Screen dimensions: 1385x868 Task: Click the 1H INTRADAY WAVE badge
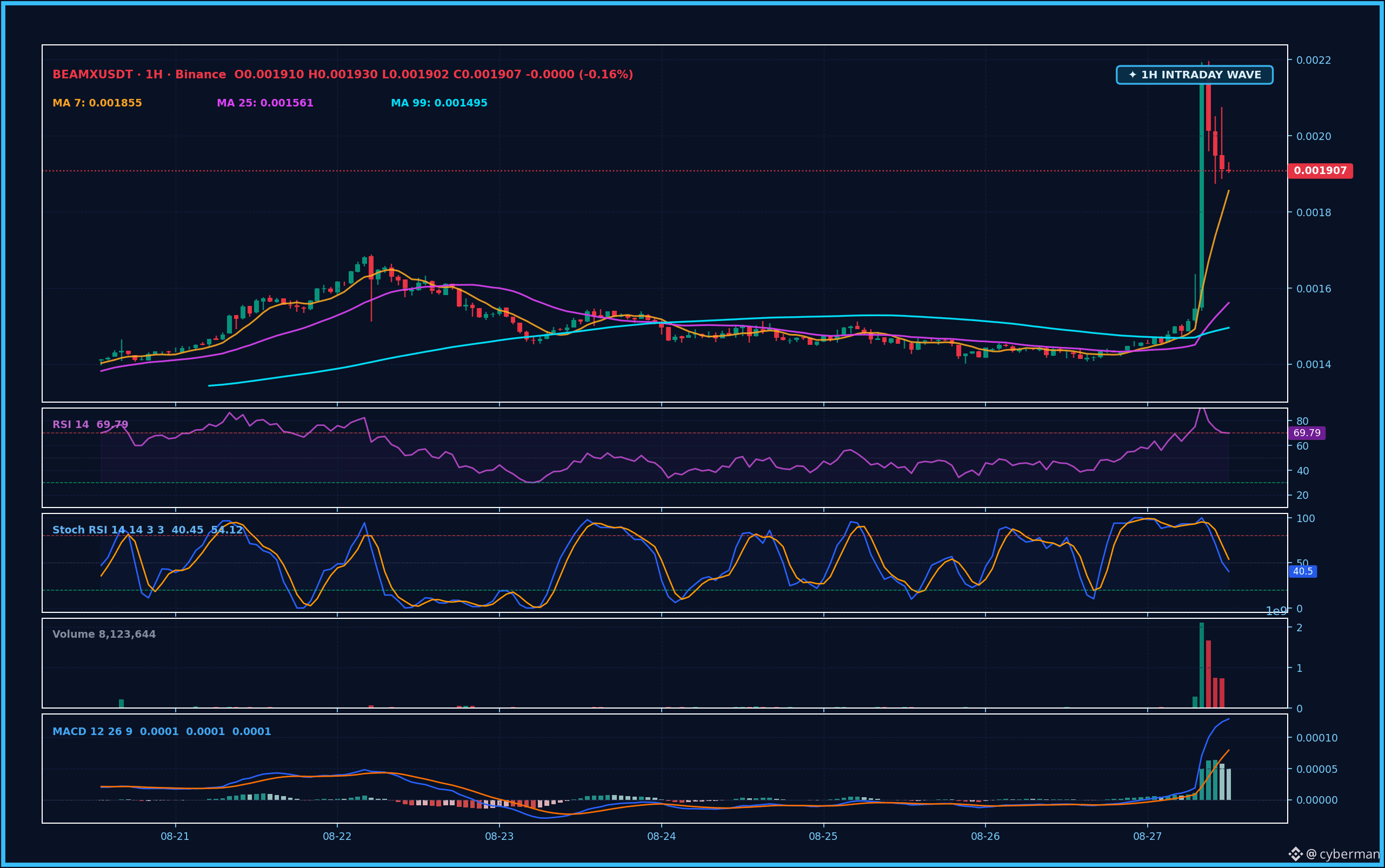[1194, 75]
